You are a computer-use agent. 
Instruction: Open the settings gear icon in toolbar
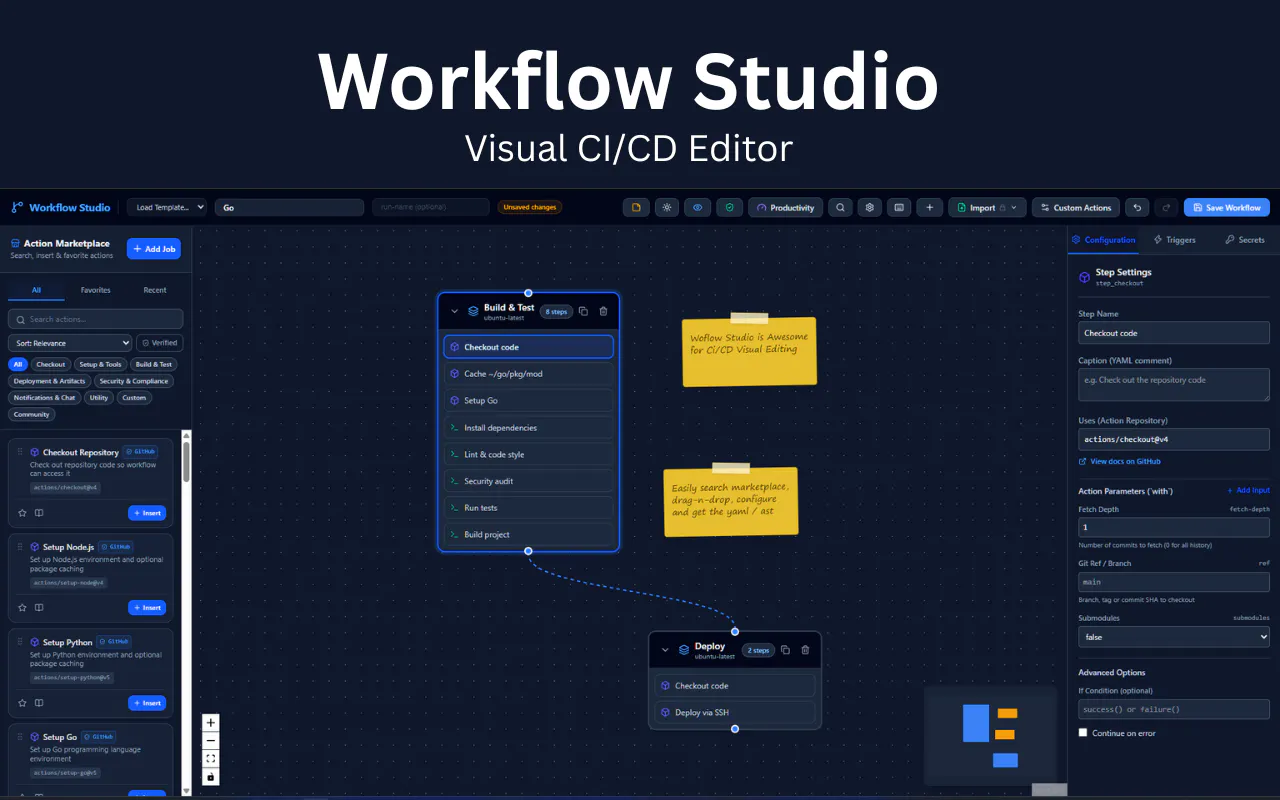(x=870, y=207)
